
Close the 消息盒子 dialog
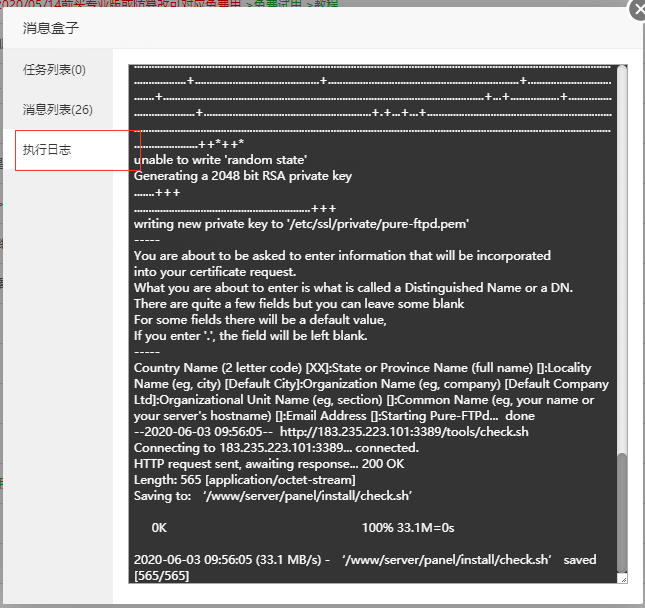[638, 10]
